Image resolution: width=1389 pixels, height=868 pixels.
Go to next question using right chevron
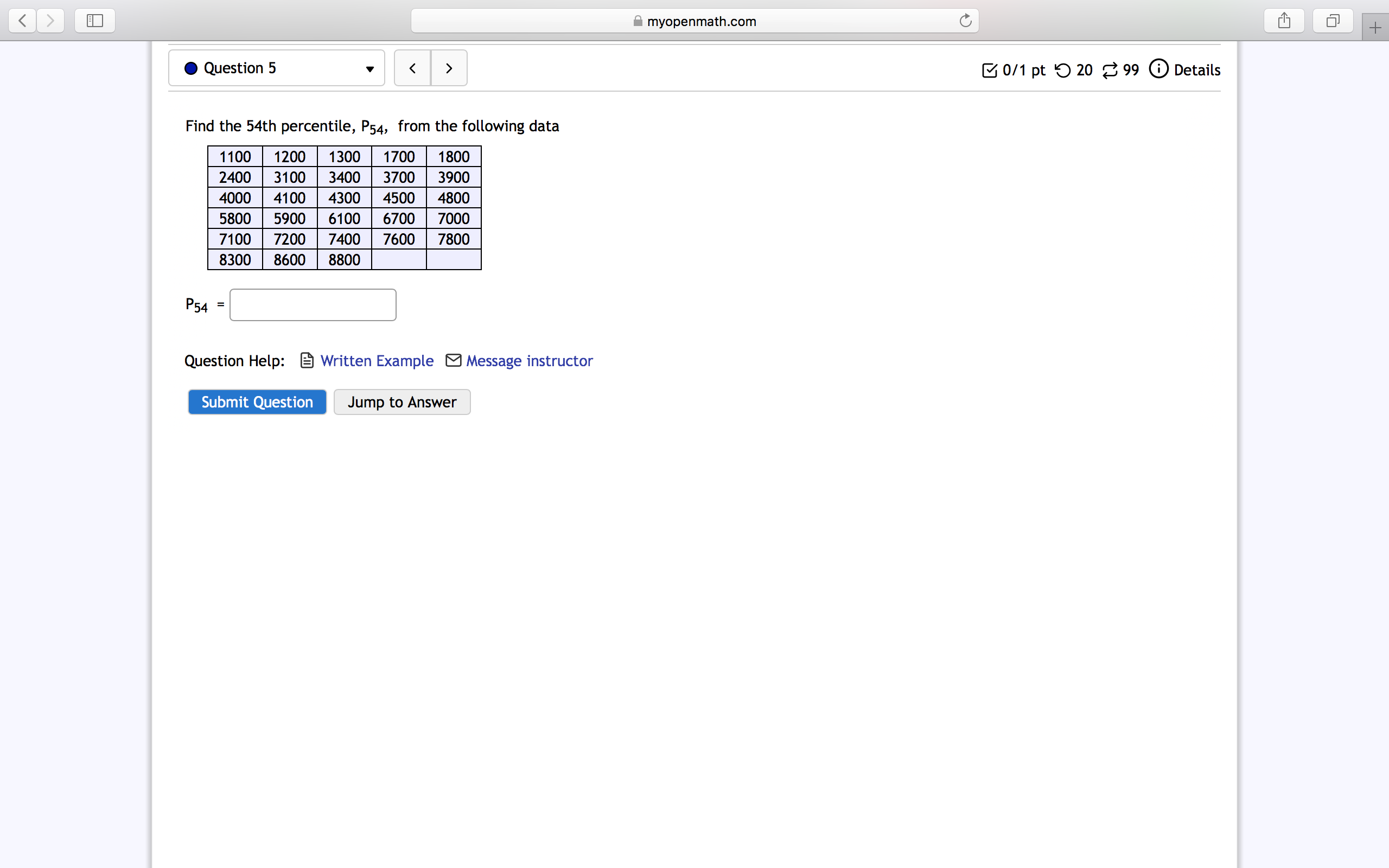pos(448,68)
